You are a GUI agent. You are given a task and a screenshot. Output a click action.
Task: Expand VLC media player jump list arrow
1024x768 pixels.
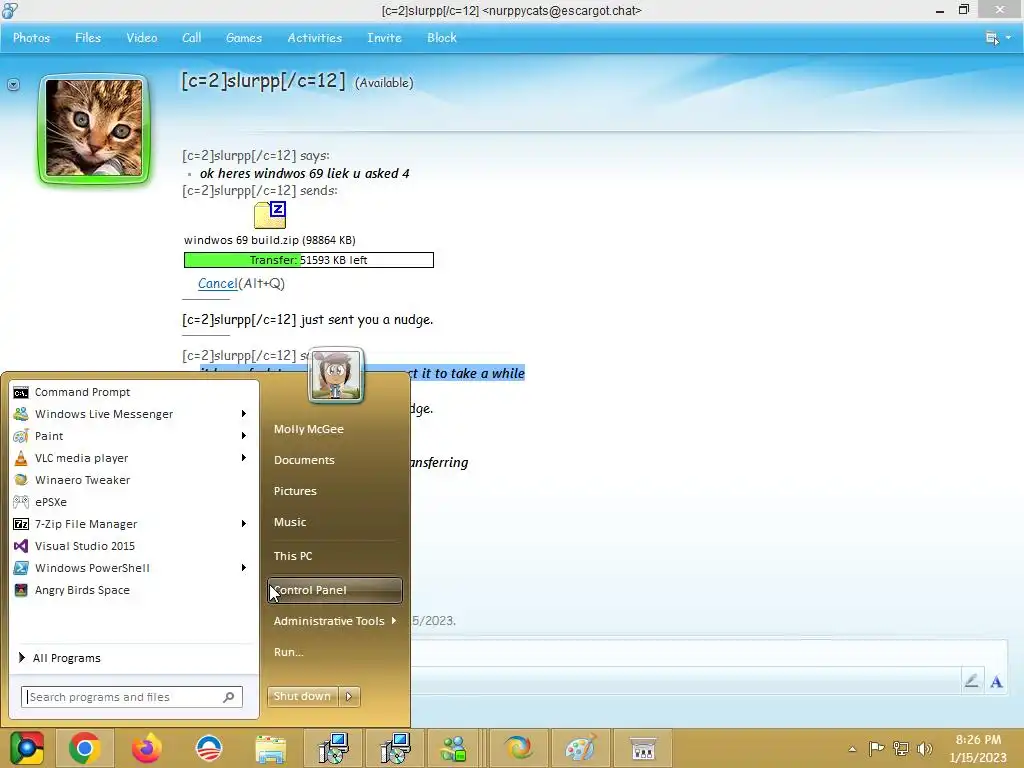(x=244, y=458)
